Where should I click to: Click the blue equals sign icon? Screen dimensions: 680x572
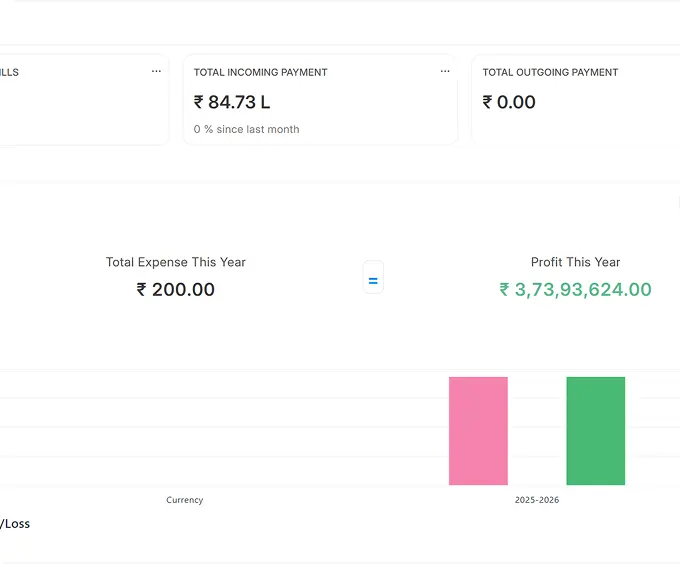coord(373,281)
